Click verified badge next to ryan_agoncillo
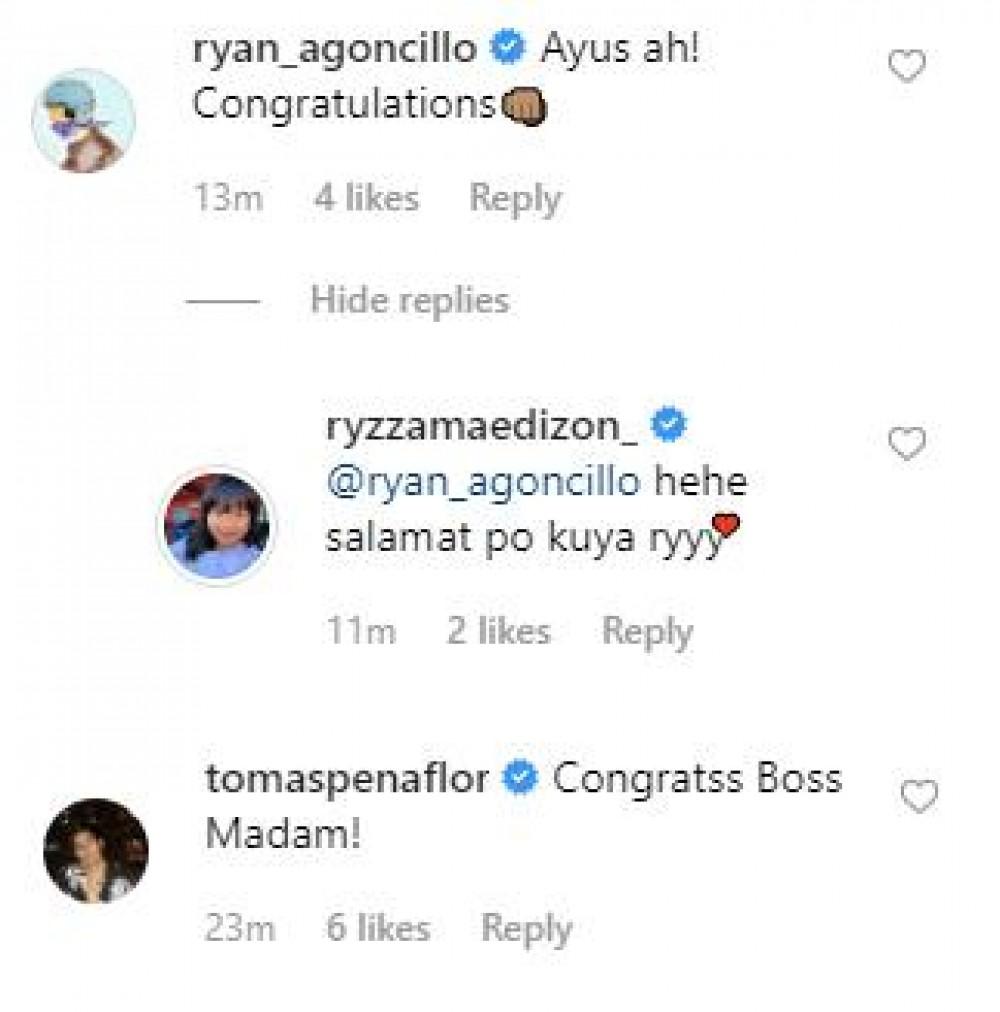Viewport: 1000px width, 1012px height. pos(508,50)
